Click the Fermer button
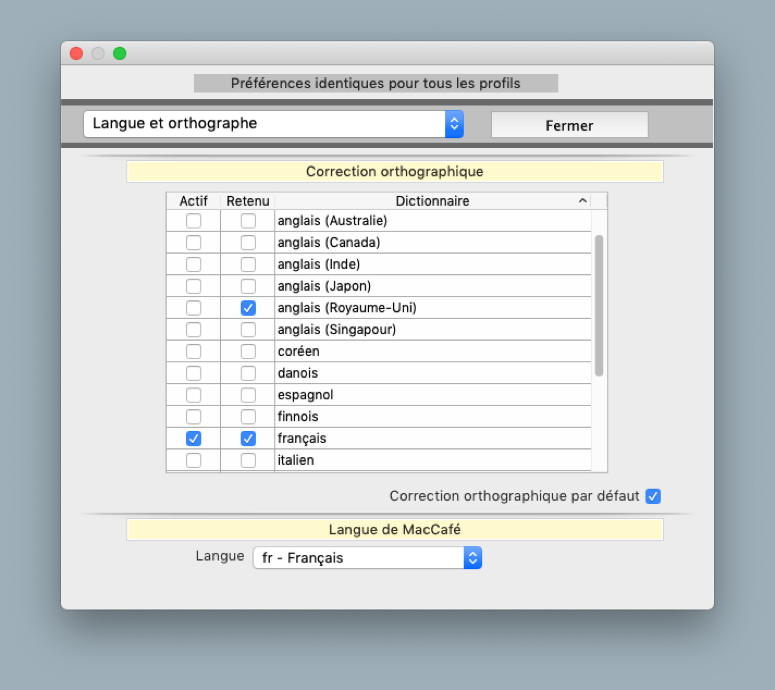This screenshot has height=690, width=775. 569,126
